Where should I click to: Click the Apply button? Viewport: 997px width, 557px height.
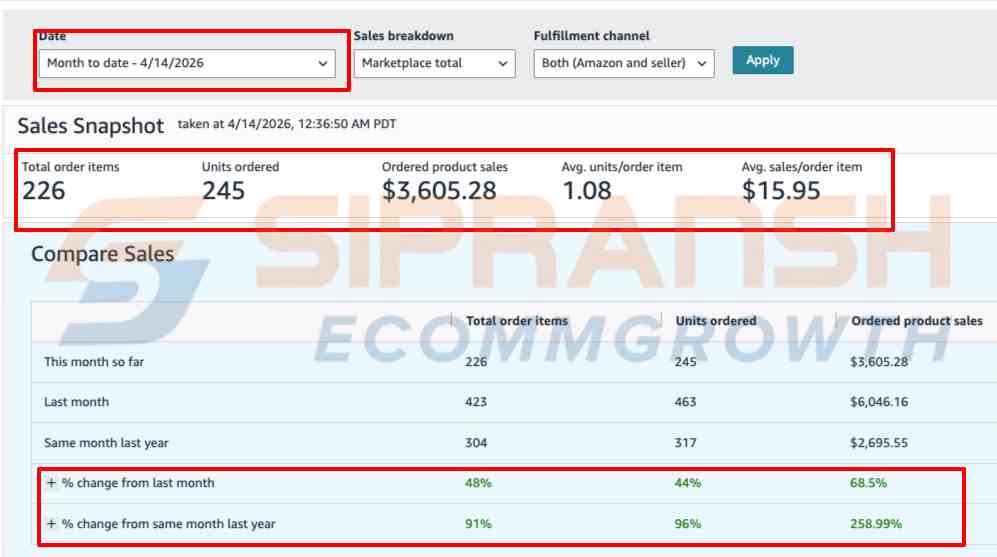[x=762, y=60]
